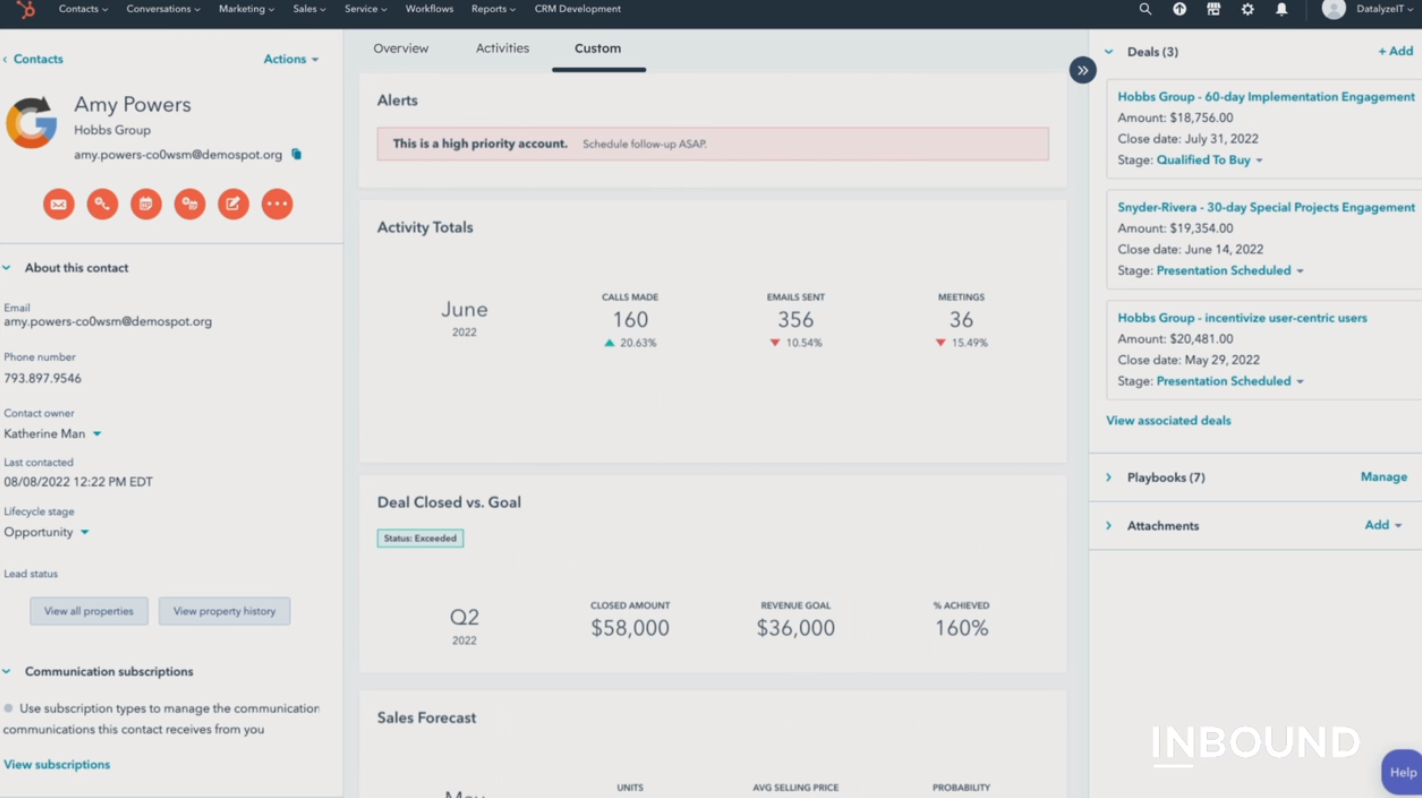Viewport: 1422px width, 798px height.
Task: Click the Calls Made value 160
Action: pos(630,320)
